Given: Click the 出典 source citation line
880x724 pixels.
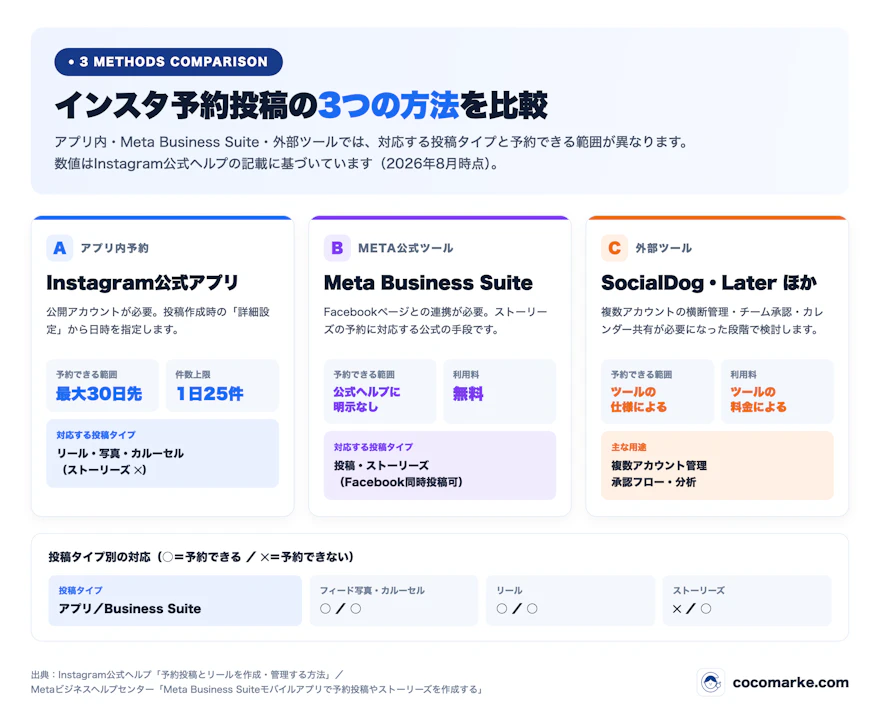Looking at the screenshot, I should coord(187,675).
